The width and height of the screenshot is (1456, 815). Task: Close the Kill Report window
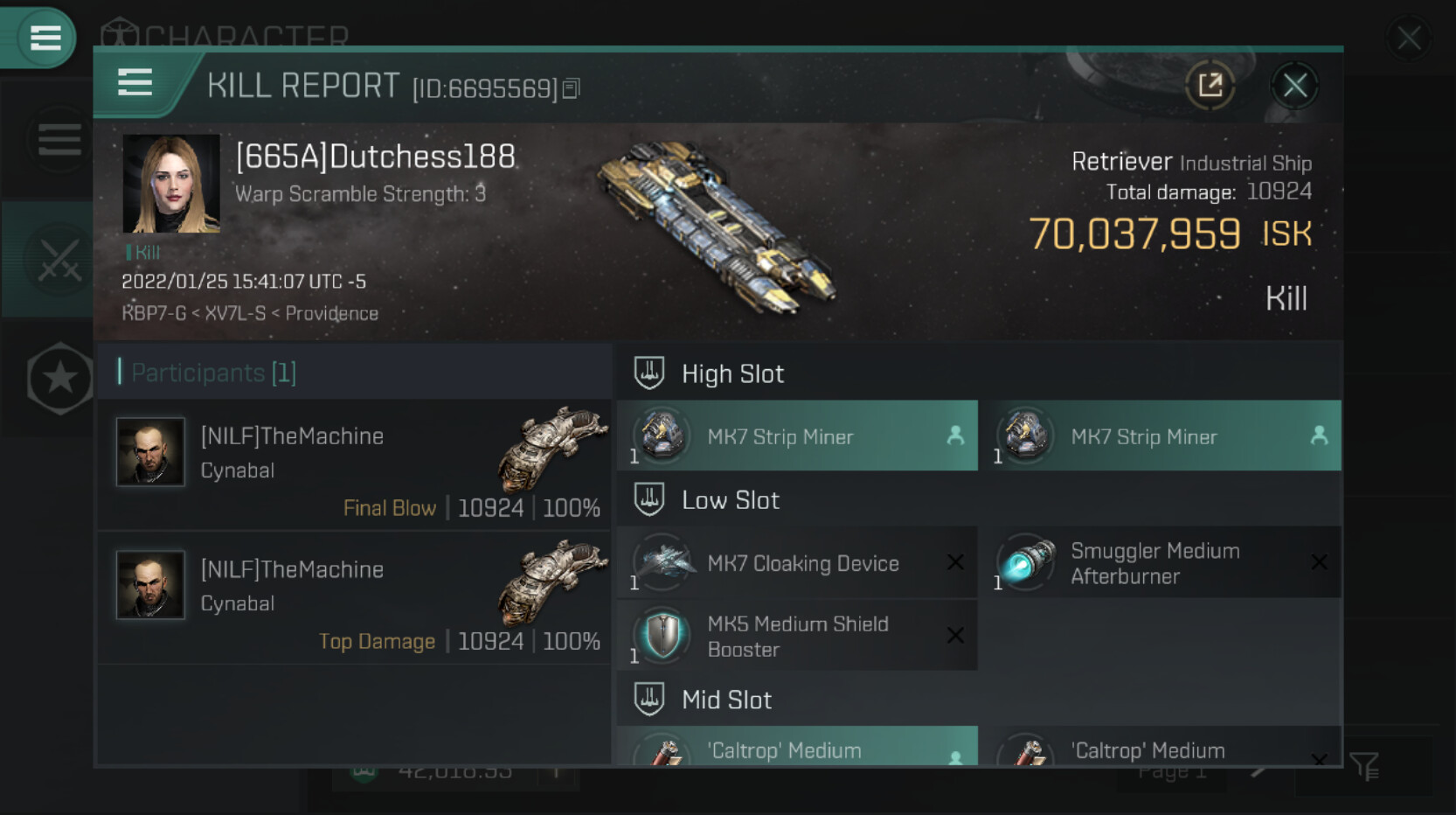(1294, 85)
